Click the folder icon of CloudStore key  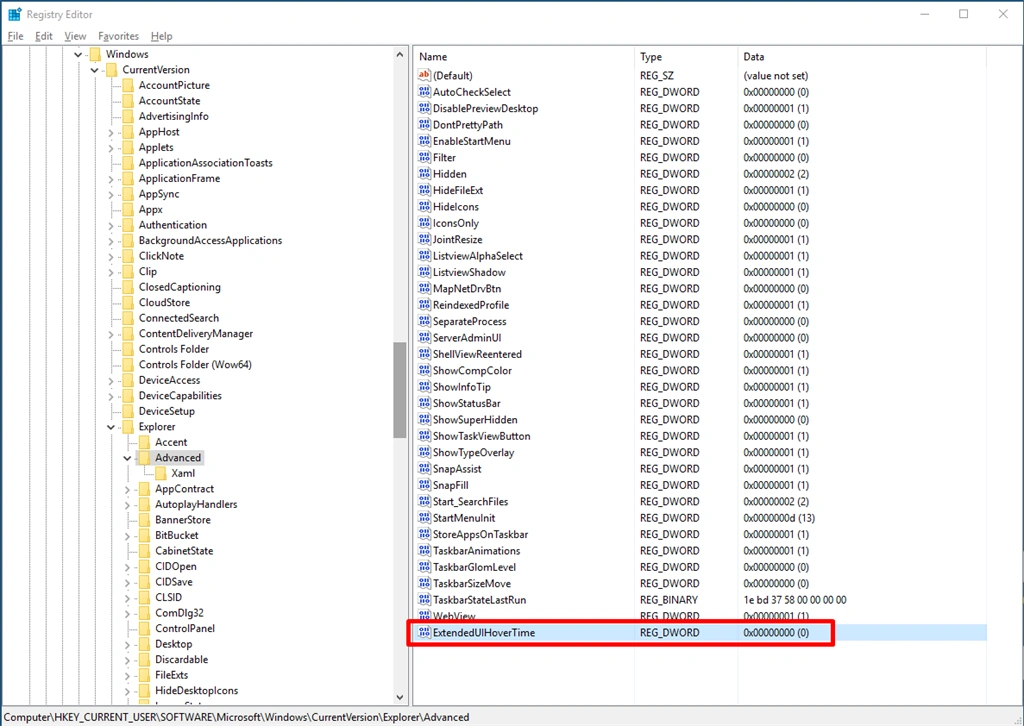tap(128, 303)
